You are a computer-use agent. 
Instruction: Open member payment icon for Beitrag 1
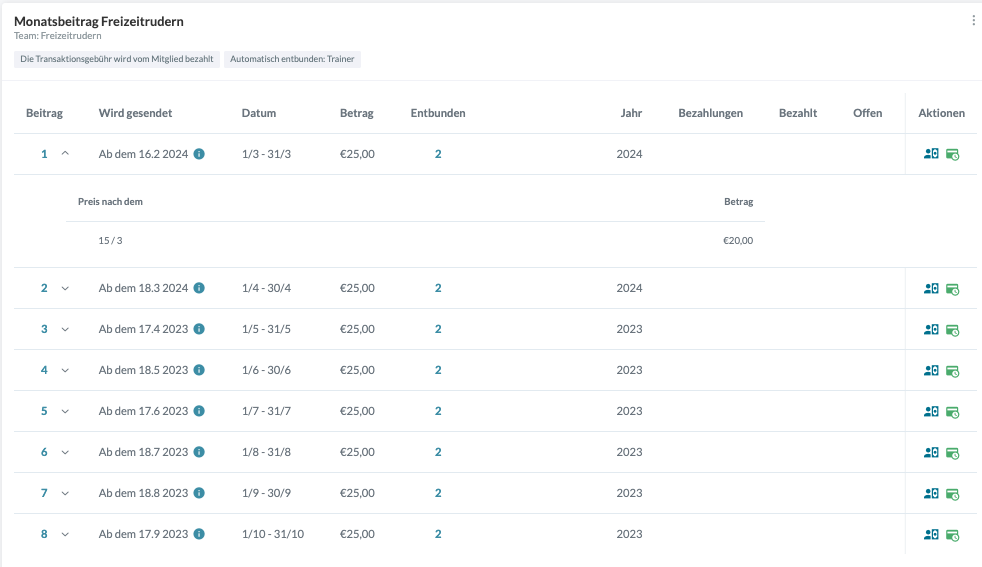pos(931,154)
